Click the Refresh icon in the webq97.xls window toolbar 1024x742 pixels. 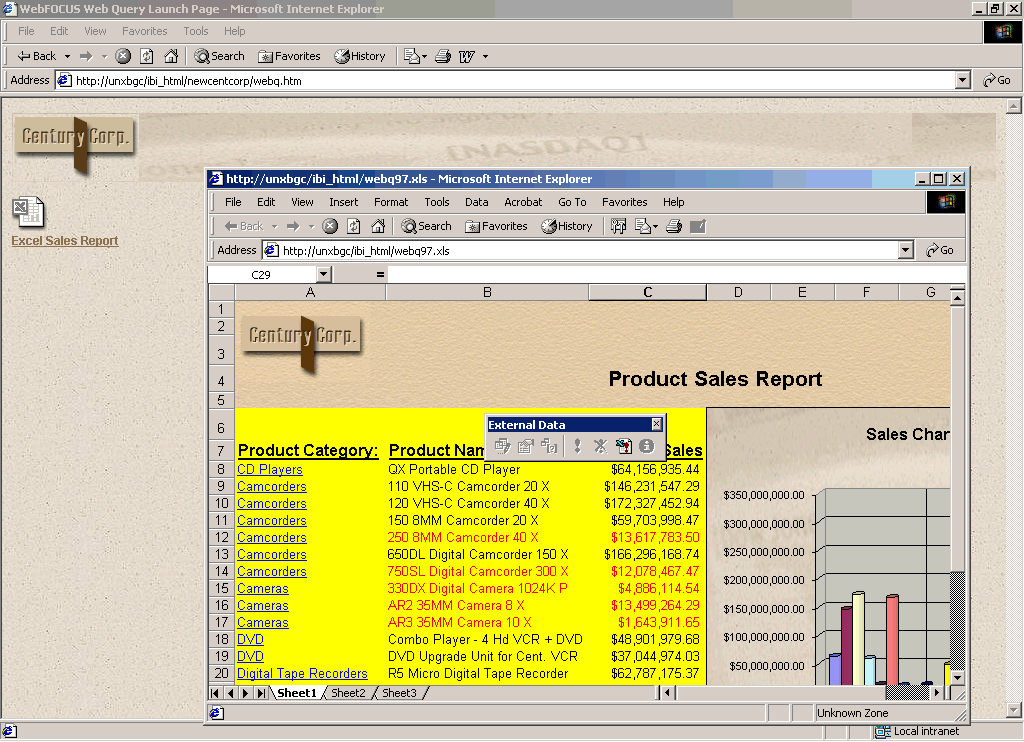(x=354, y=226)
